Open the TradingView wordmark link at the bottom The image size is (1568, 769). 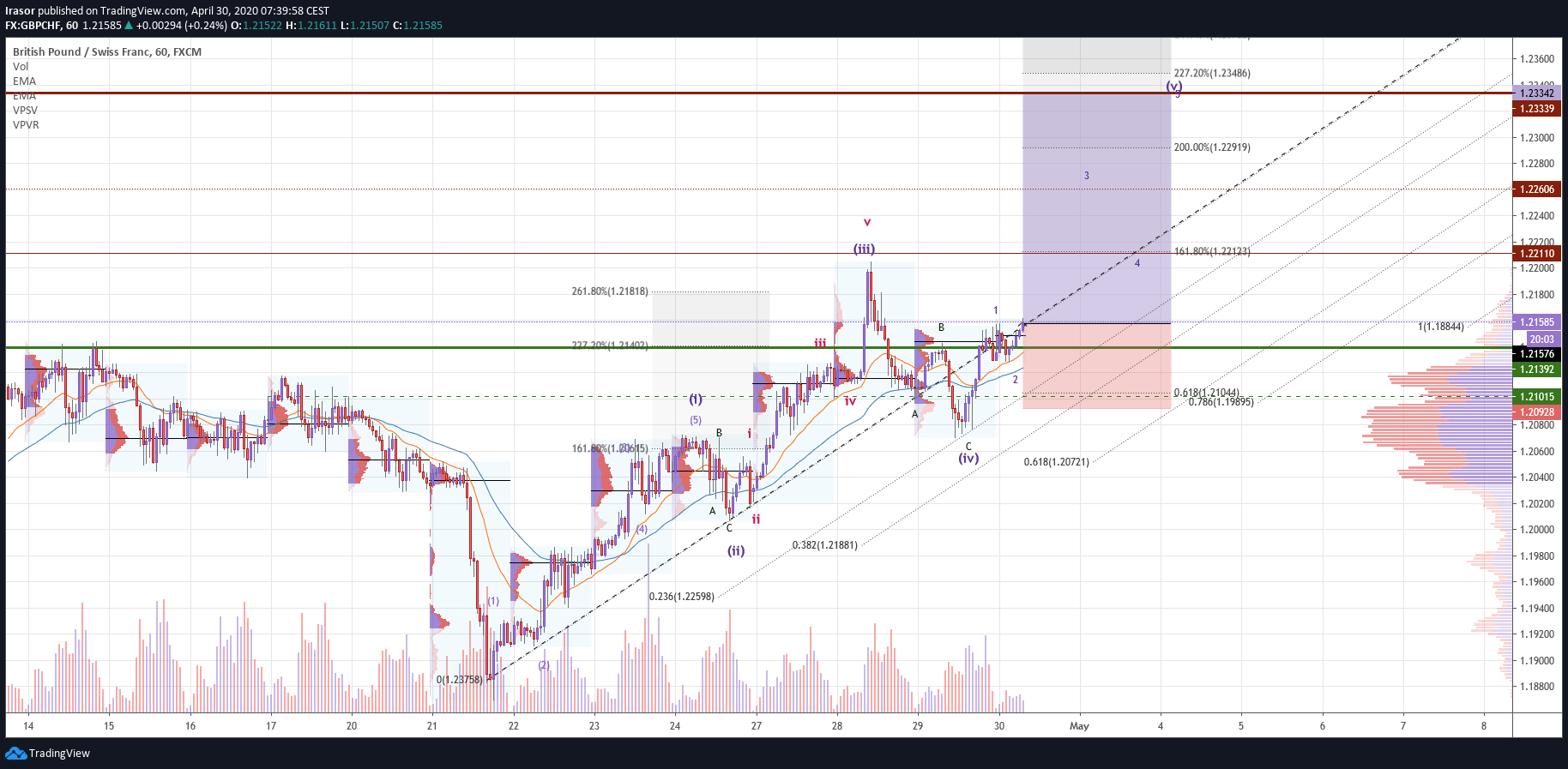tap(59, 754)
